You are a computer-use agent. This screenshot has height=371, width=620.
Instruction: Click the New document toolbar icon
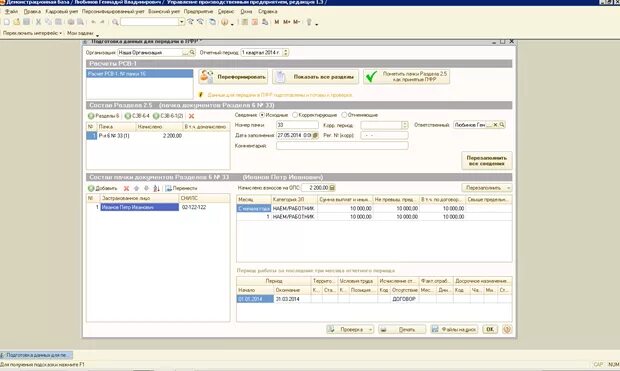point(7,22)
